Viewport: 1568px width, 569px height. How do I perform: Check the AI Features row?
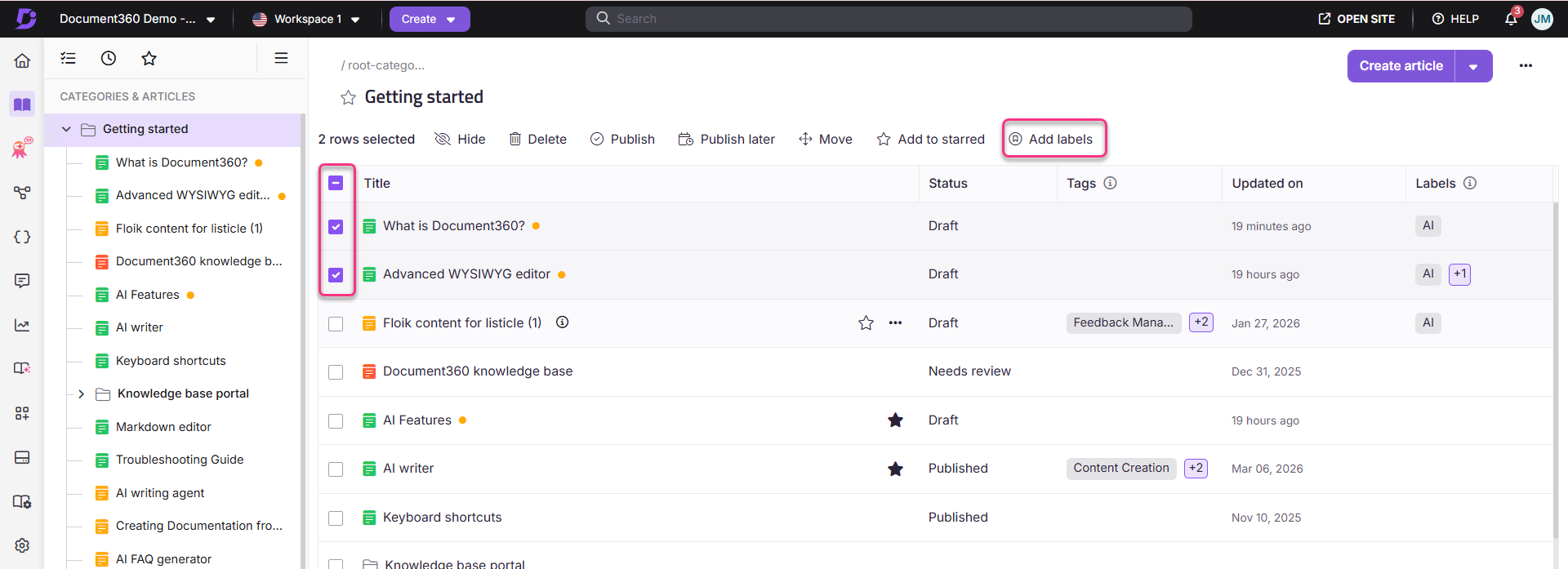(336, 420)
